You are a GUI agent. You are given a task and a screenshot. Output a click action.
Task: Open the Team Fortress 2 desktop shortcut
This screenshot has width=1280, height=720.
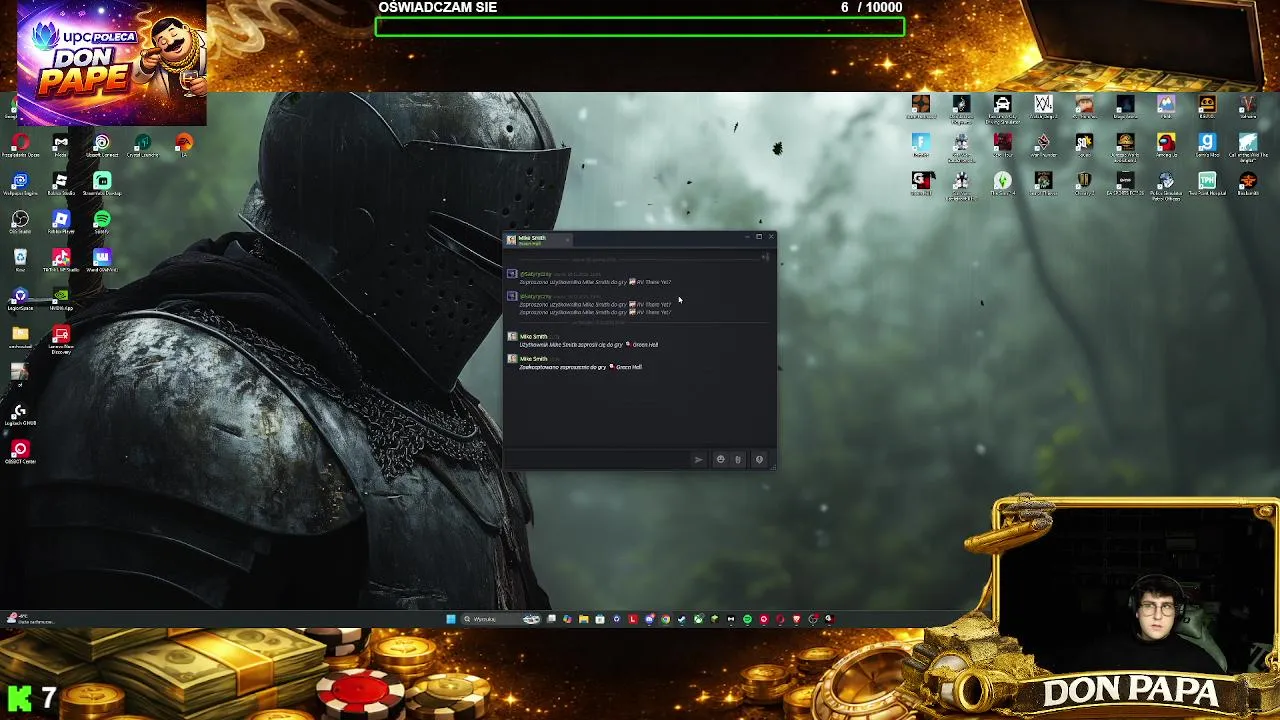tap(921, 107)
